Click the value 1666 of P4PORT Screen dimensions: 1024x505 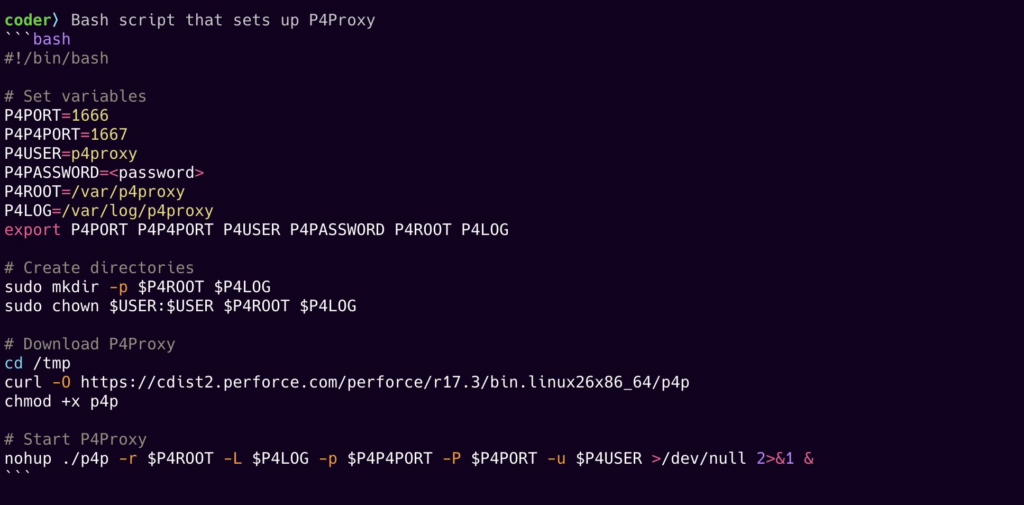click(x=89, y=116)
